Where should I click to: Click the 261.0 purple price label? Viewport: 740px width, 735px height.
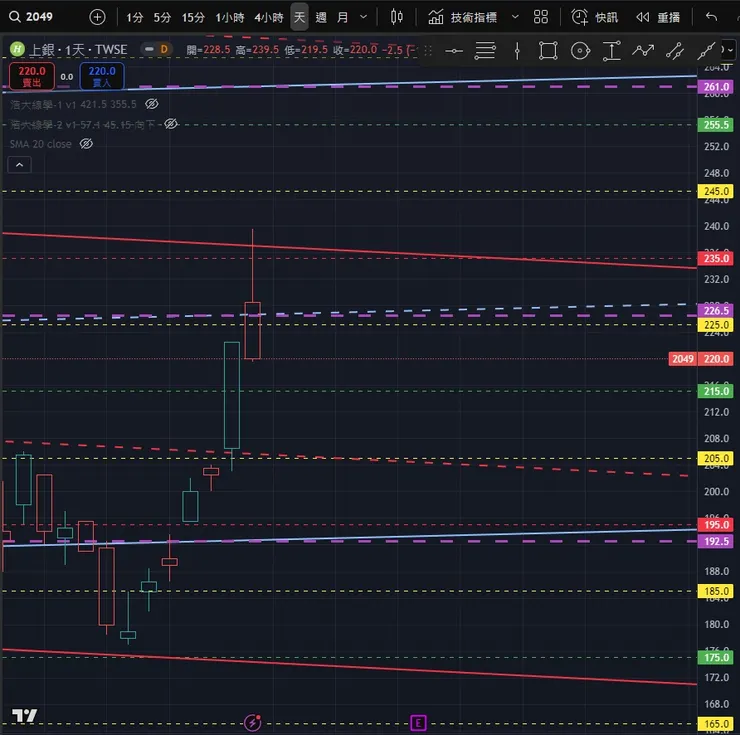click(x=715, y=87)
